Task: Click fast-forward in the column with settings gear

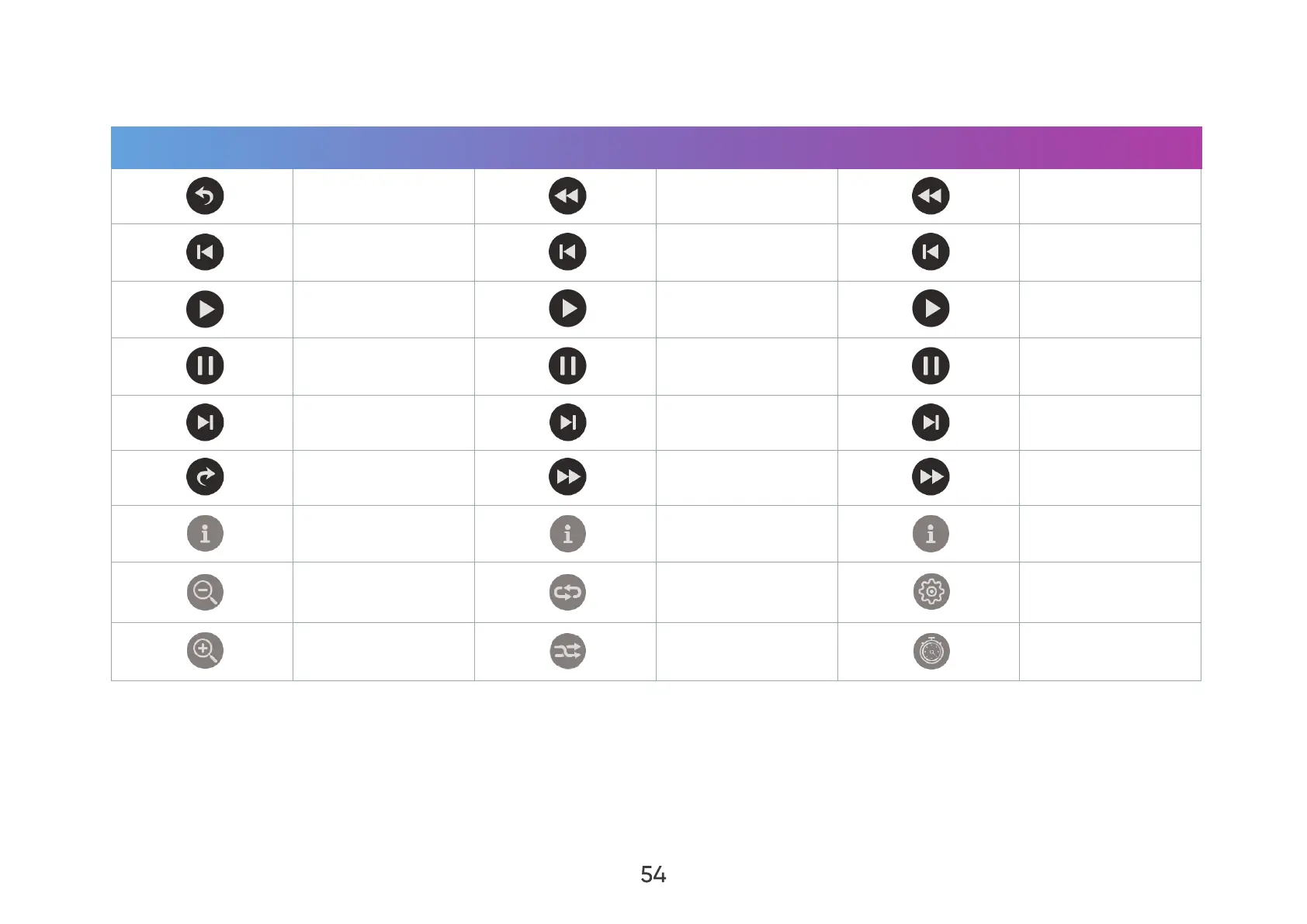Action: 931,477
